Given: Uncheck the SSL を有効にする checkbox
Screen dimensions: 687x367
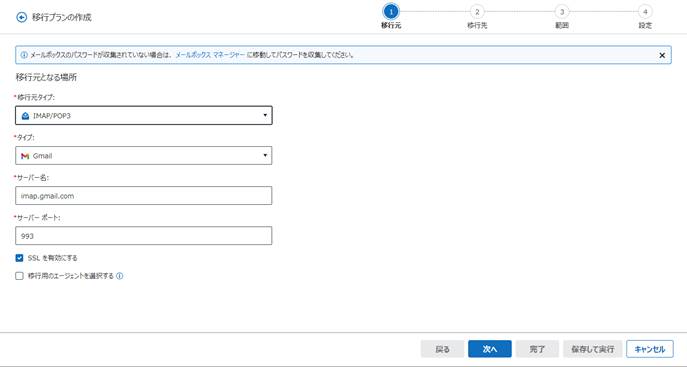Looking at the screenshot, I should coord(19,258).
